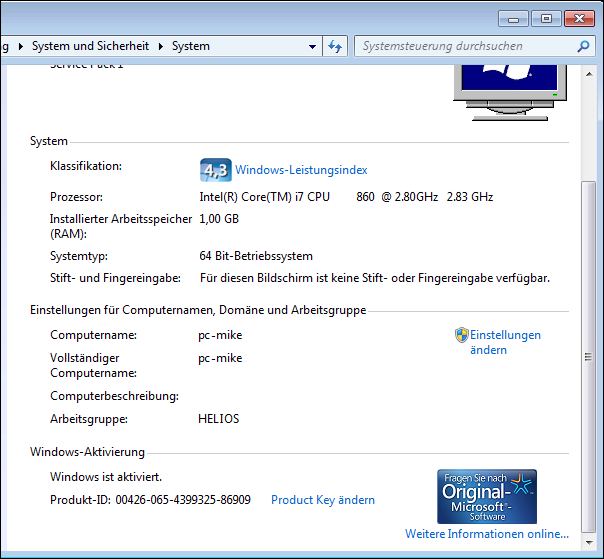Click the Stift- und Fingereingabe availability text
This screenshot has width=604, height=559.
point(375,278)
